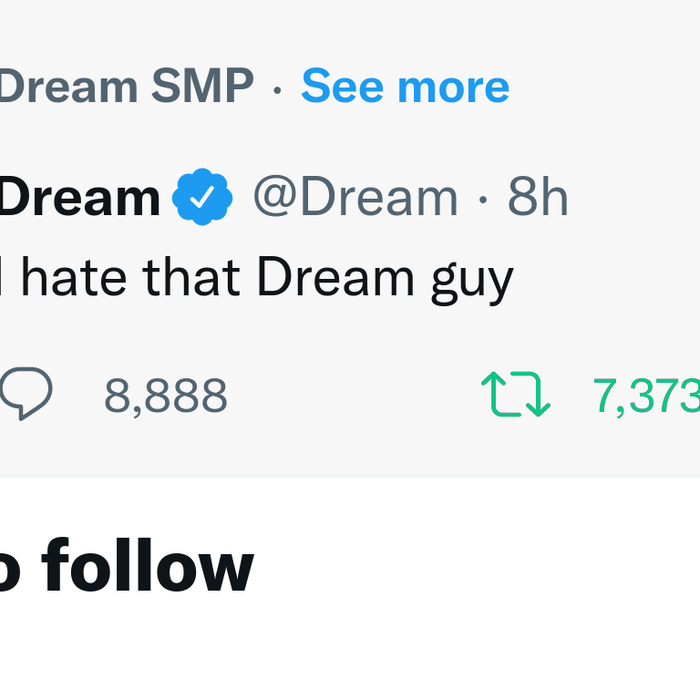Open profile via bold "Dream" display name

tap(80, 198)
